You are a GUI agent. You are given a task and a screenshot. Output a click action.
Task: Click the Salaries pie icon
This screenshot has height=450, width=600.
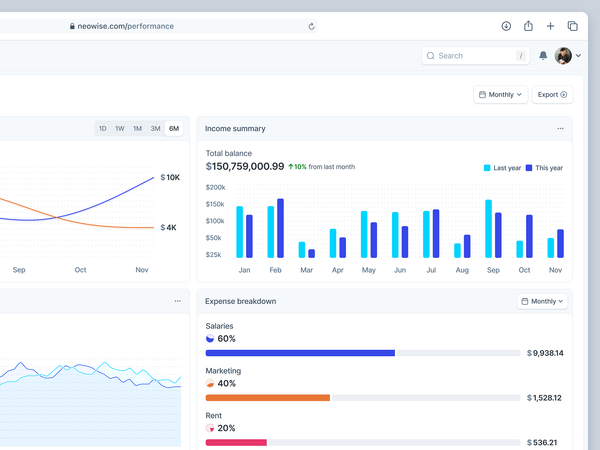pyautogui.click(x=210, y=338)
